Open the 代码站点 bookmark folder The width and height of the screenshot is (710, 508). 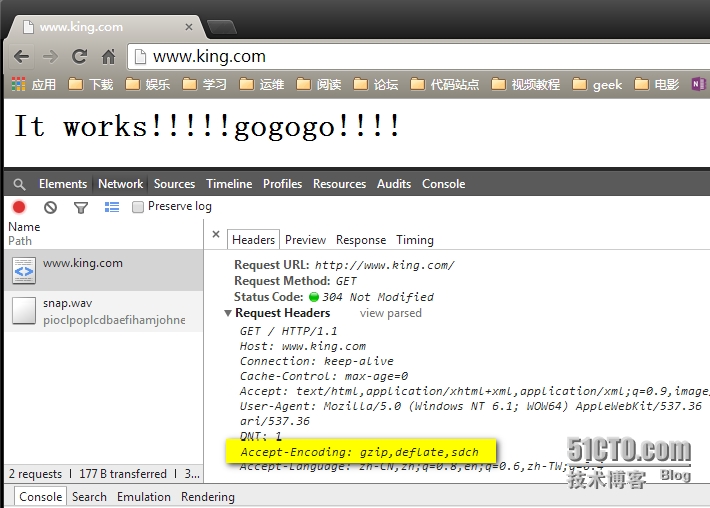(444, 84)
